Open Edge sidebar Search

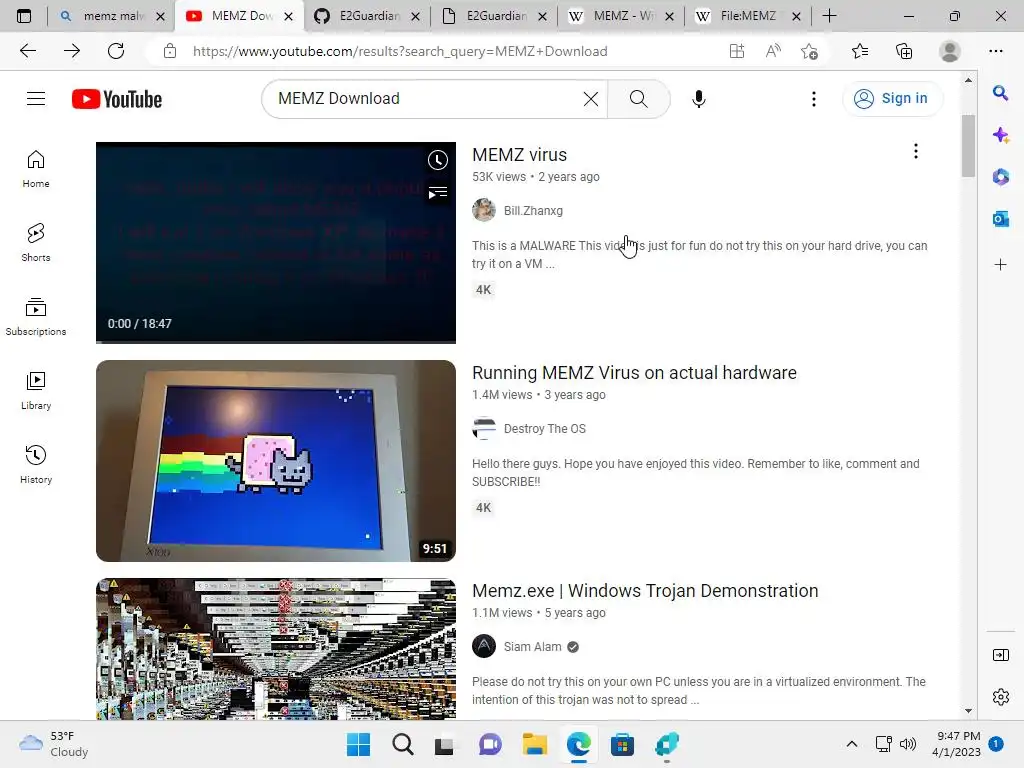click(1000, 93)
